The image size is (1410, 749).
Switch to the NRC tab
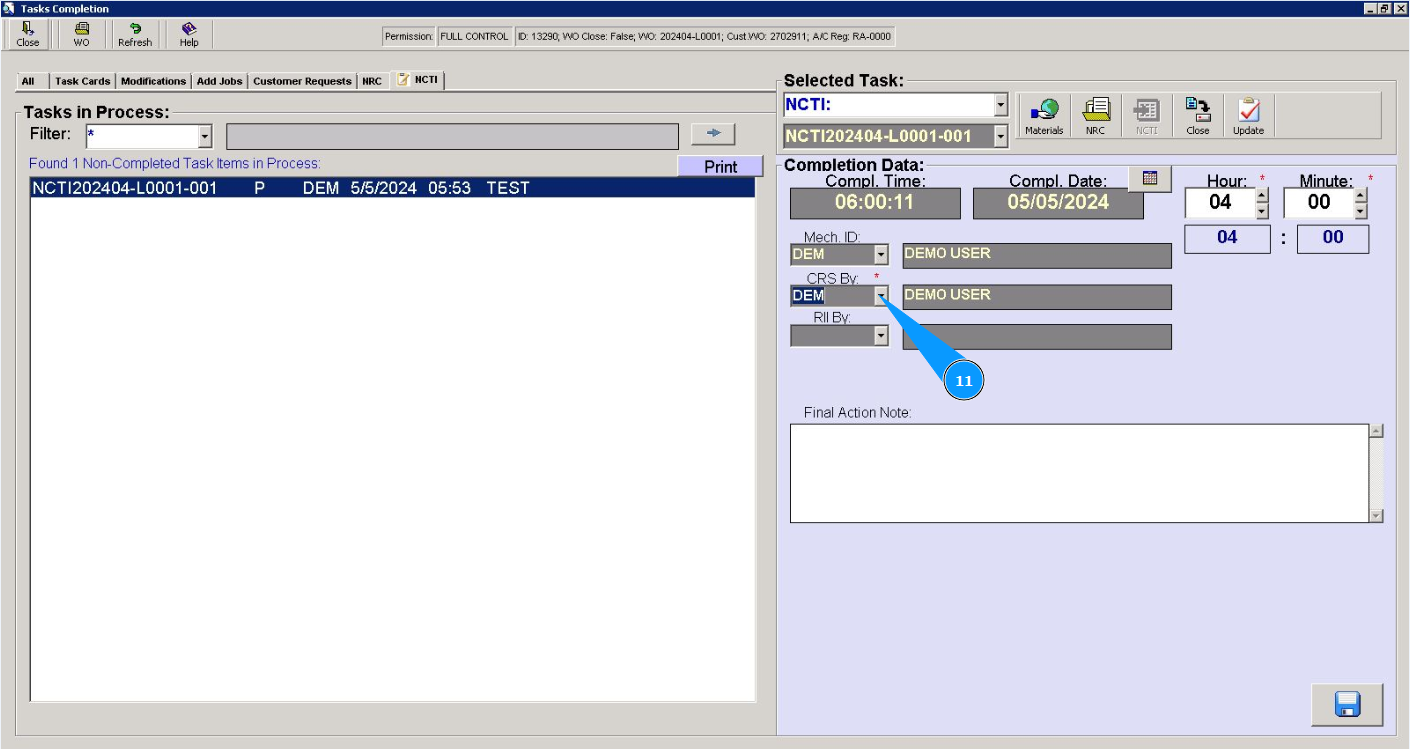click(x=372, y=81)
